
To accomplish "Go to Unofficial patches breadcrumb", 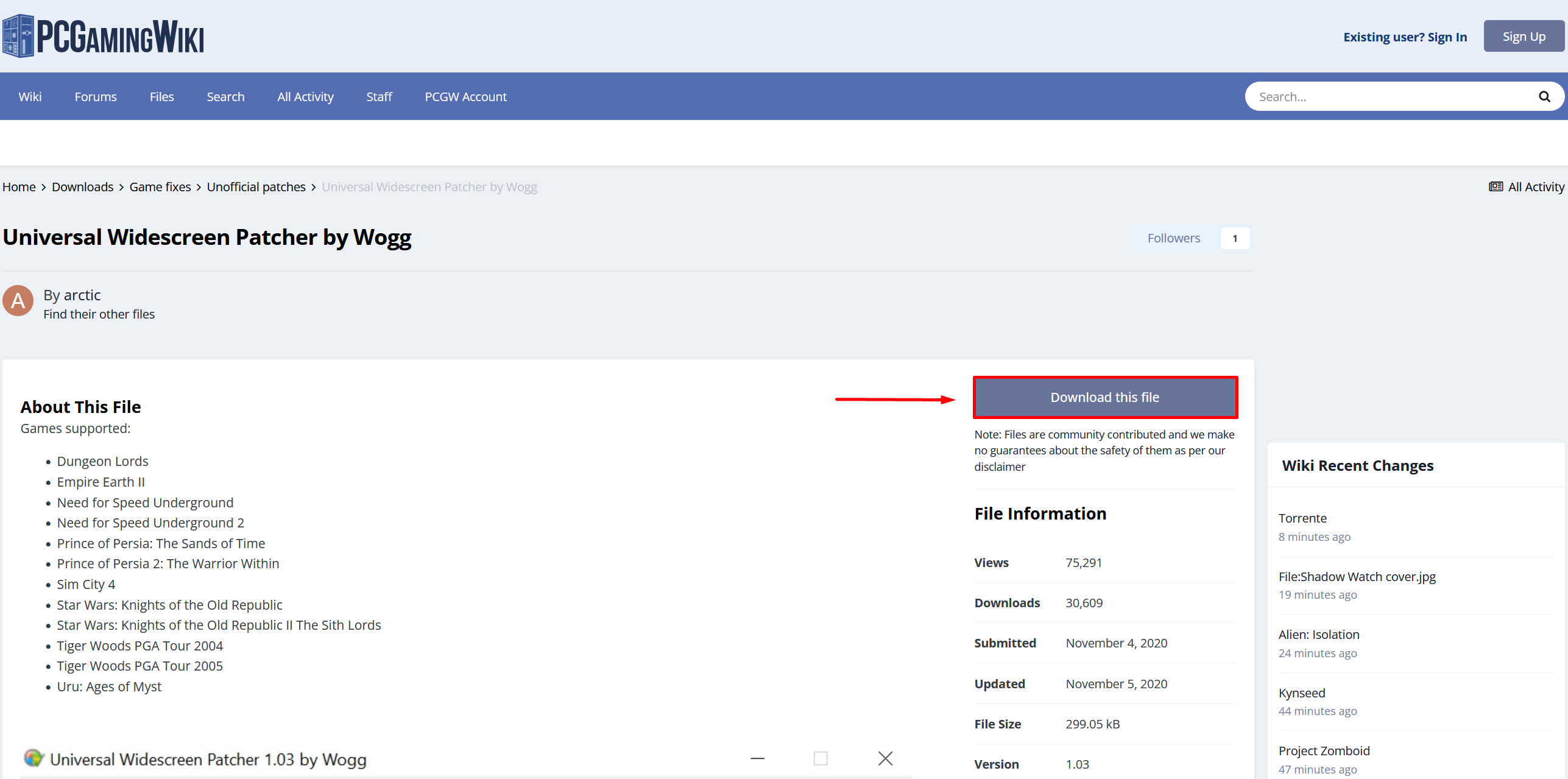I will coord(256,187).
